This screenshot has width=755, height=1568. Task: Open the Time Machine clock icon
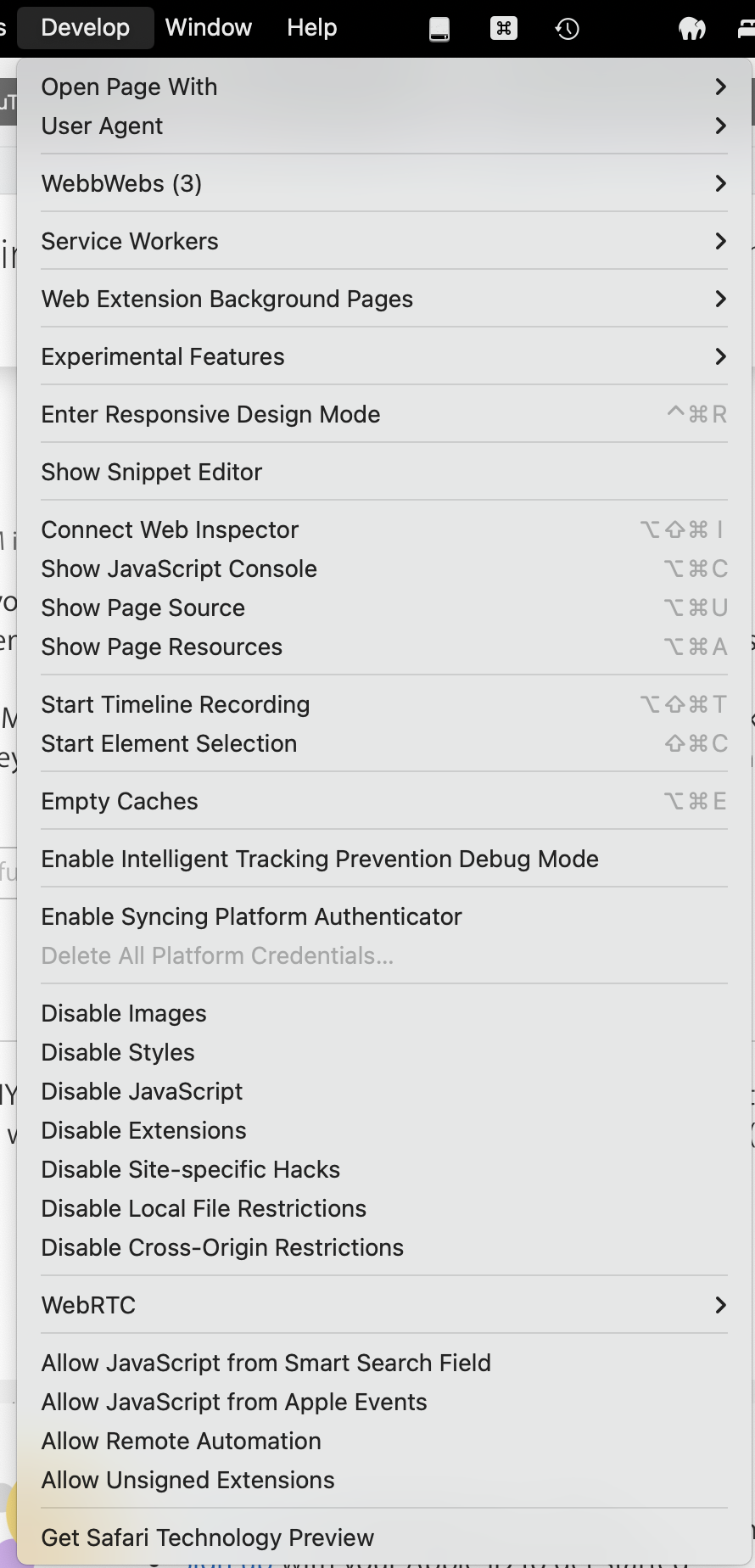(567, 29)
